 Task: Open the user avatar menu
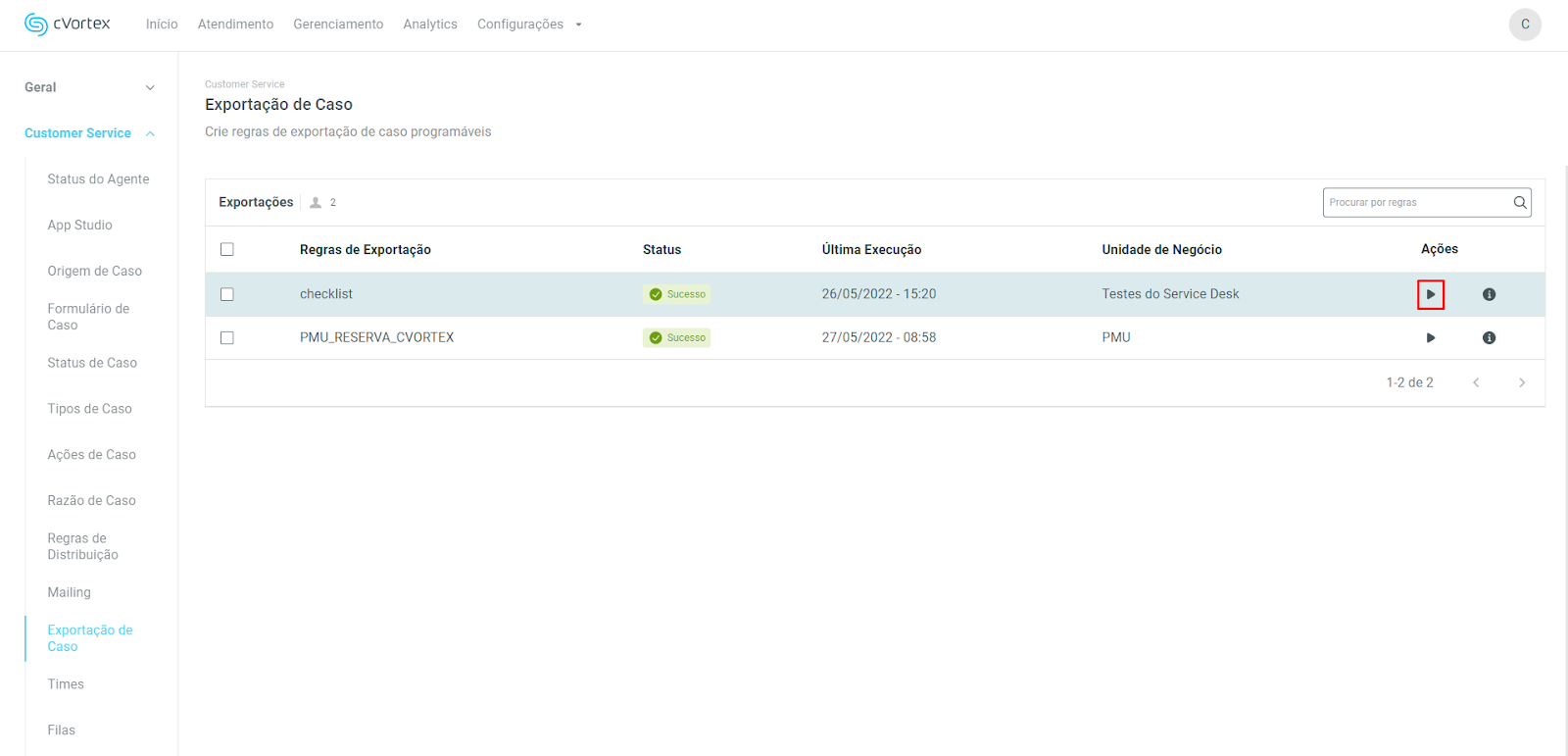tap(1524, 25)
